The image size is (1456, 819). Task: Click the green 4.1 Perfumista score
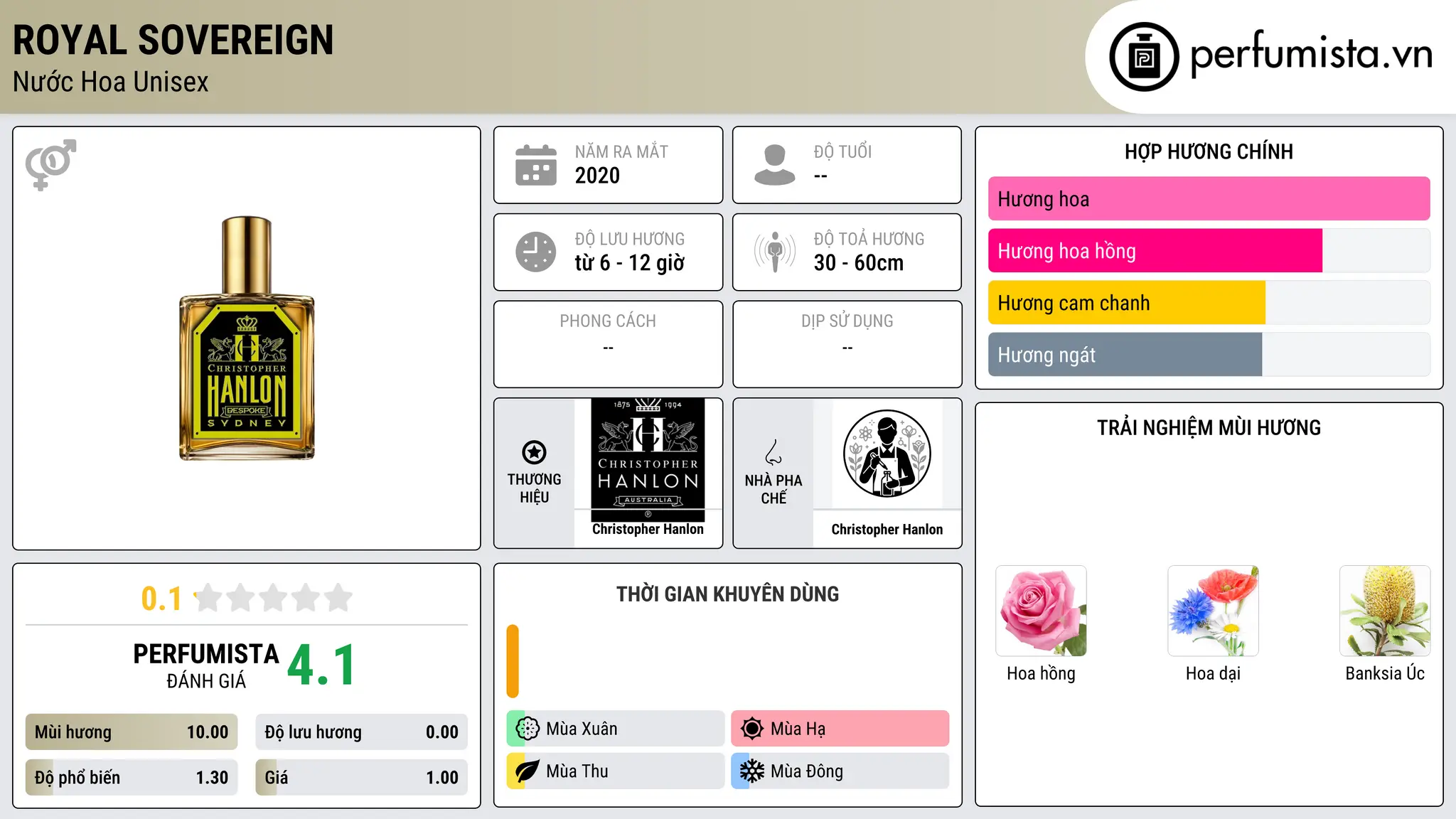pyautogui.click(x=321, y=665)
